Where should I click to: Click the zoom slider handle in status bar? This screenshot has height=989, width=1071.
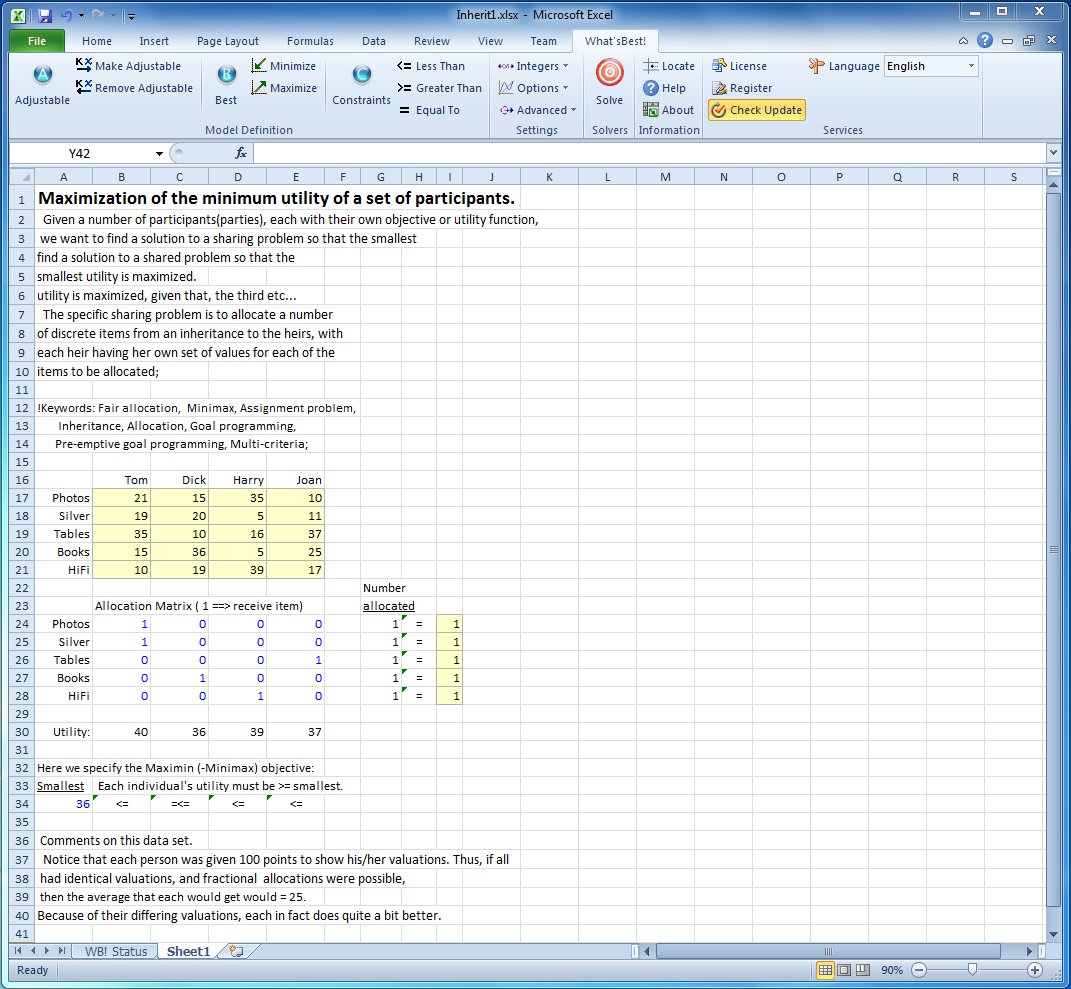(972, 970)
